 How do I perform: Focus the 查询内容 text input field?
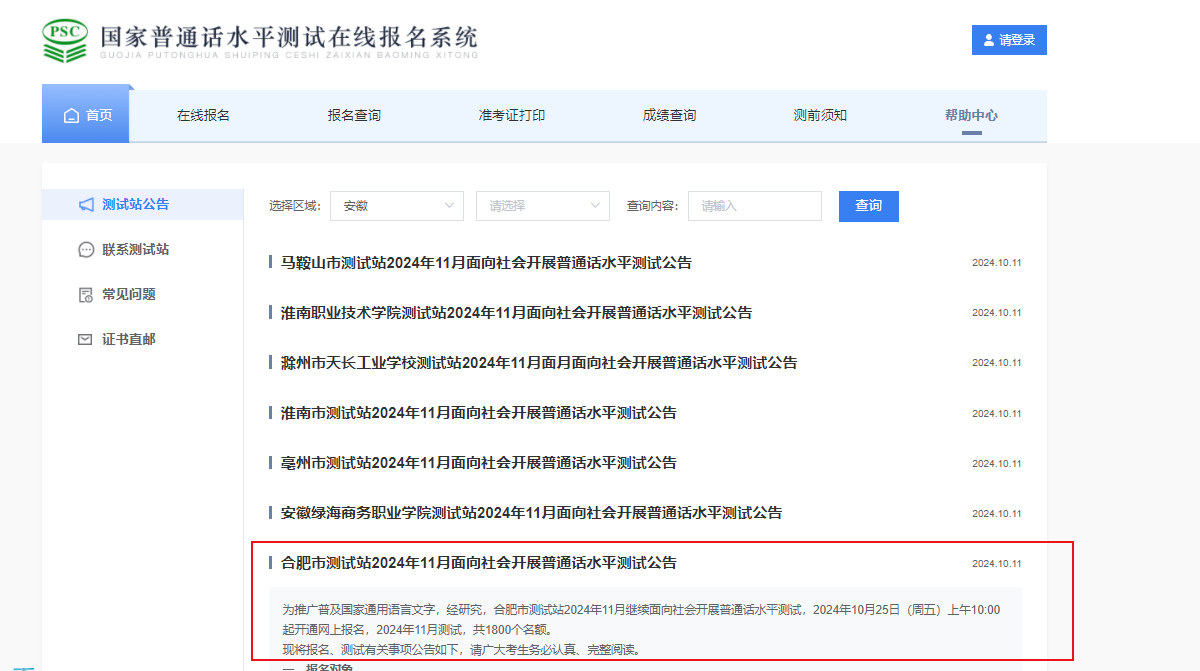point(754,206)
